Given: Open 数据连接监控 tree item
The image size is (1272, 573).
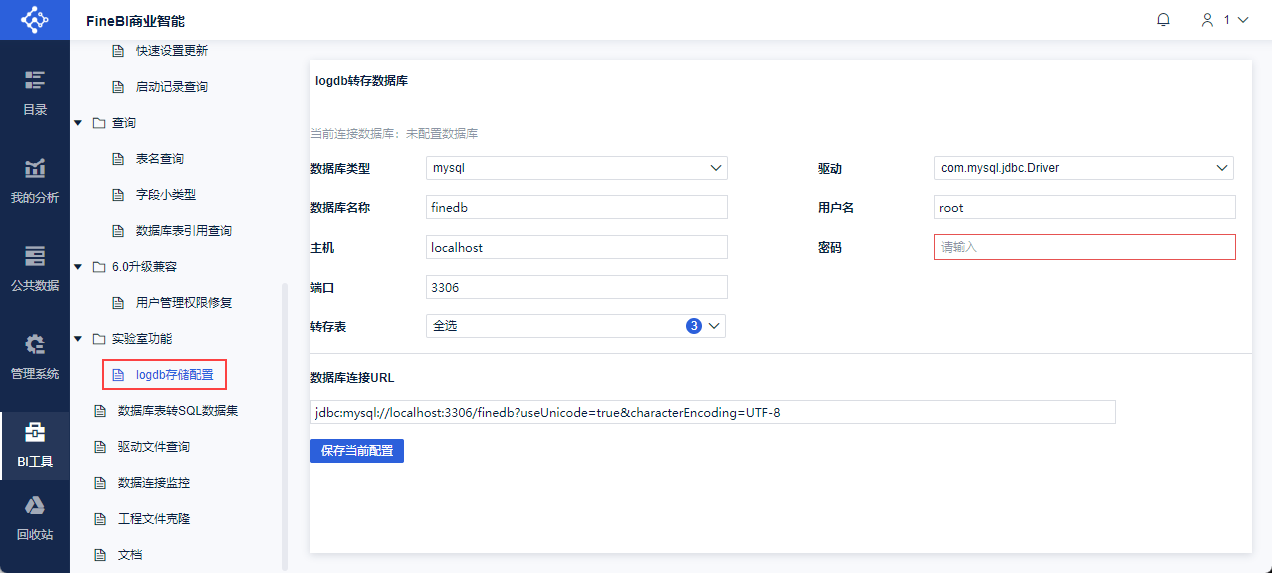Looking at the screenshot, I should point(154,483).
